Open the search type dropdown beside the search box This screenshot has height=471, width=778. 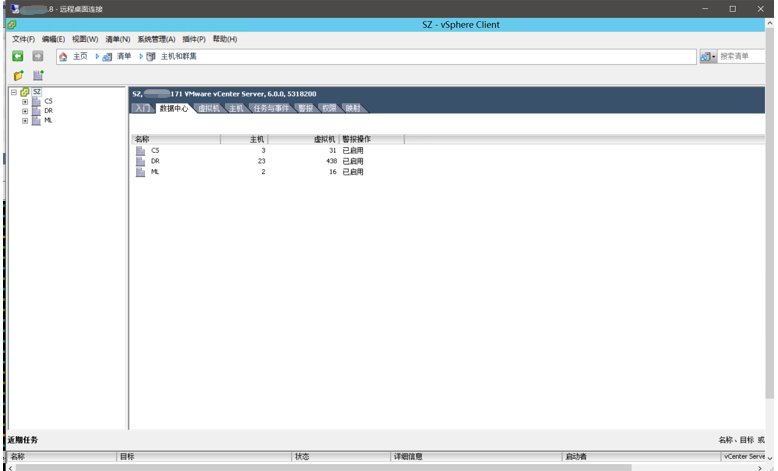click(708, 57)
